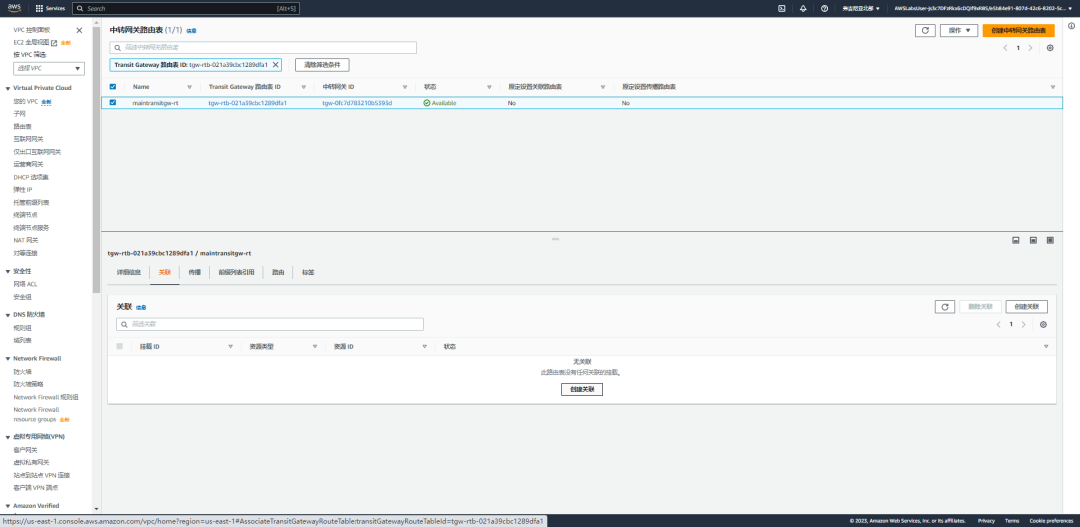Click 创建关联 button under 无关联 message
The height and width of the screenshot is (527, 1080).
tap(582, 389)
